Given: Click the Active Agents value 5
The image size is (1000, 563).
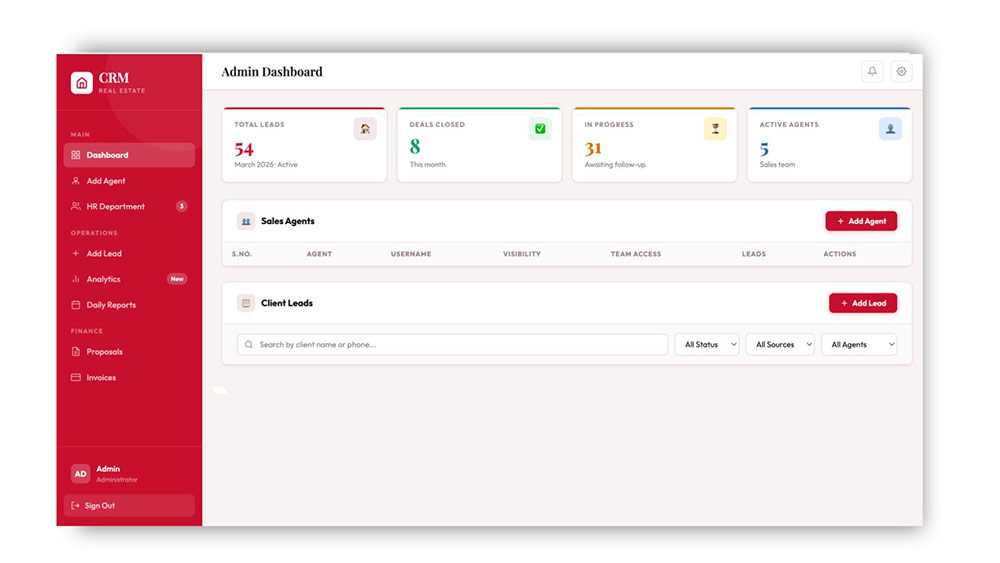Looking at the screenshot, I should pos(764,149).
